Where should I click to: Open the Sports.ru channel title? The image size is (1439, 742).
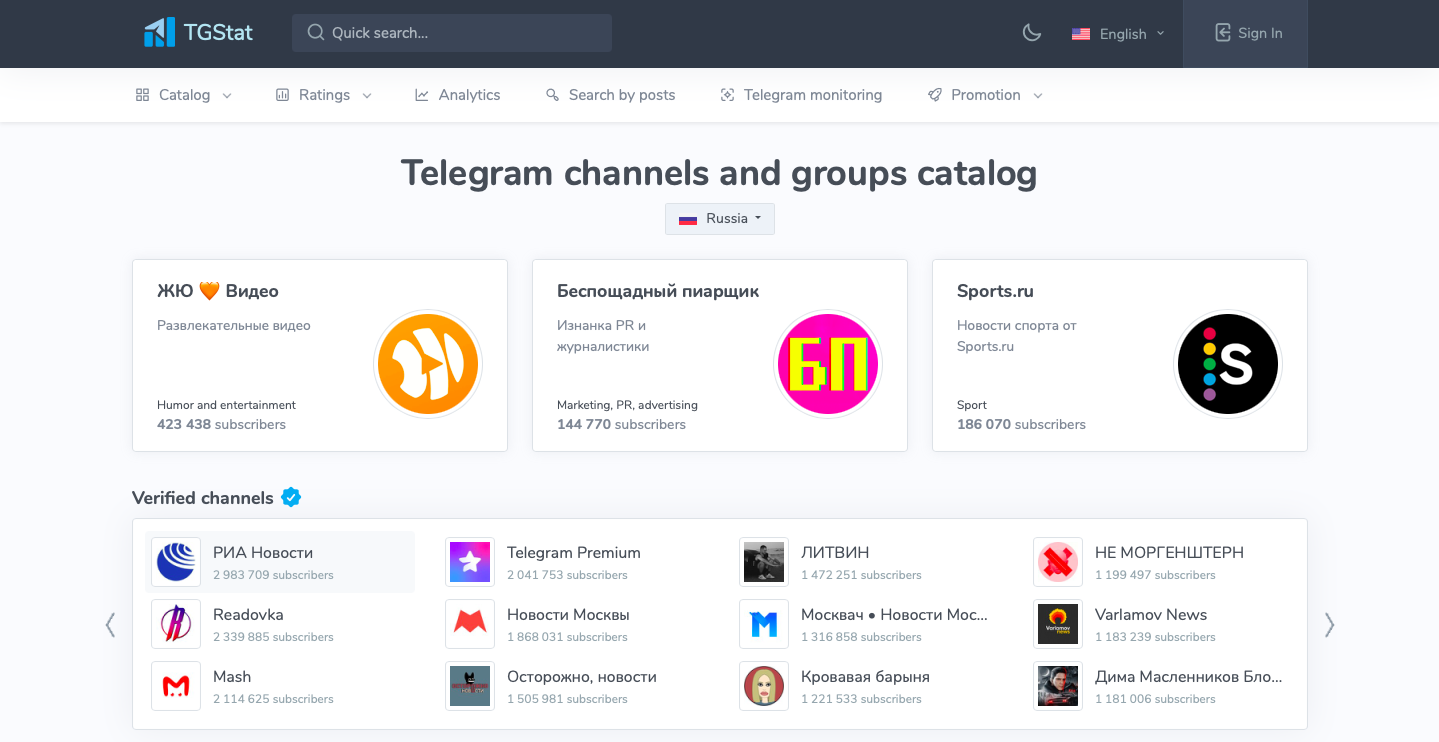click(x=995, y=291)
